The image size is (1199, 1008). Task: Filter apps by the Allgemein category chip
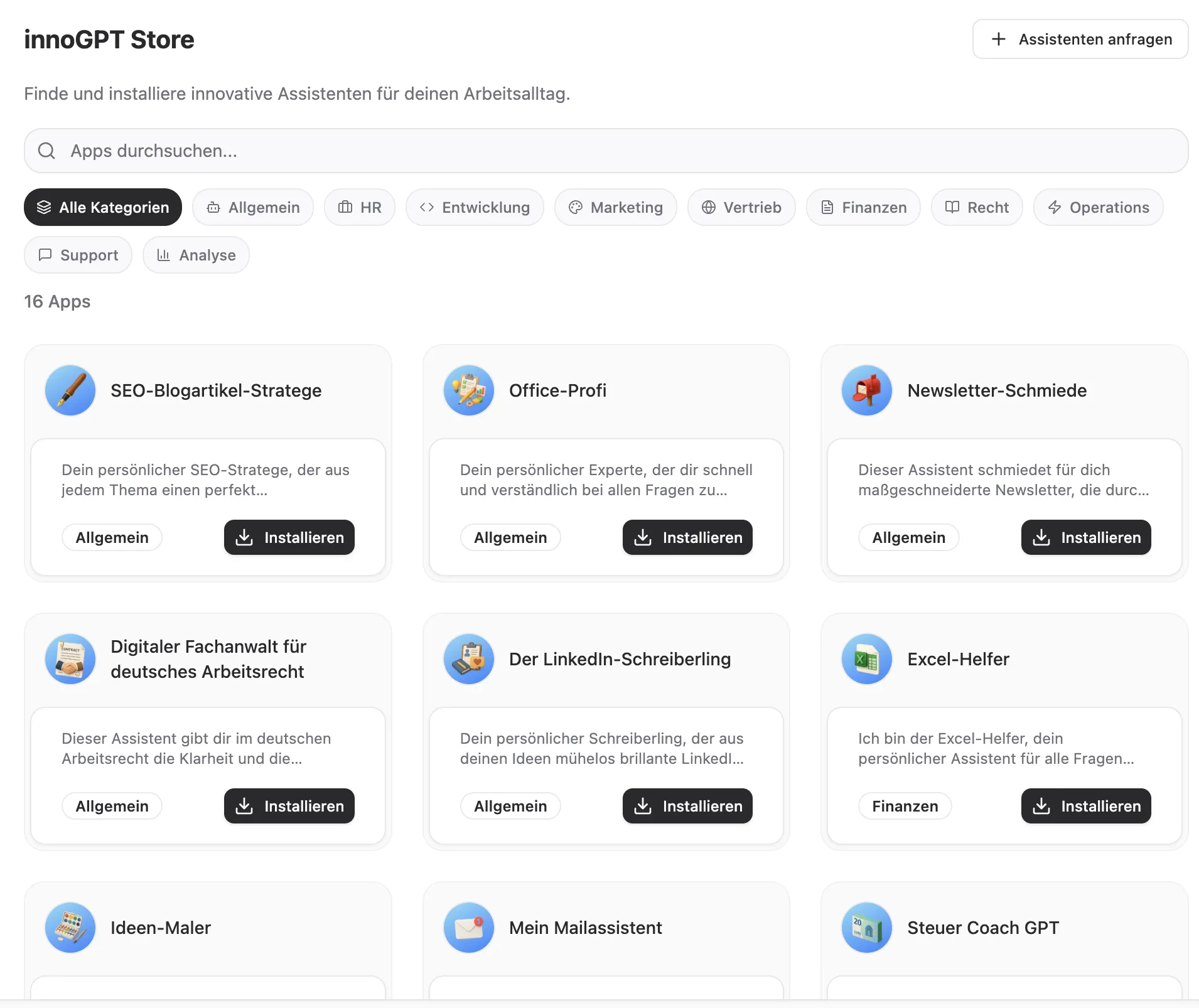pyautogui.click(x=253, y=207)
